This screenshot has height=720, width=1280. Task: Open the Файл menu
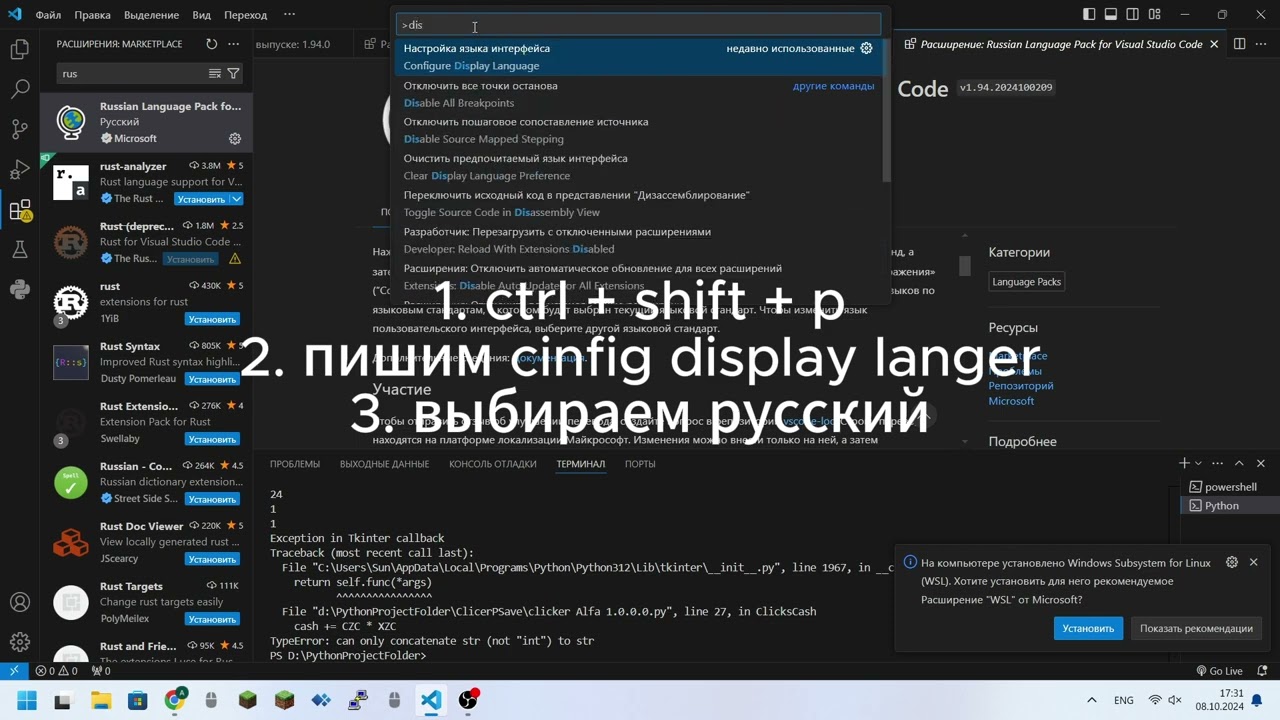tap(48, 15)
